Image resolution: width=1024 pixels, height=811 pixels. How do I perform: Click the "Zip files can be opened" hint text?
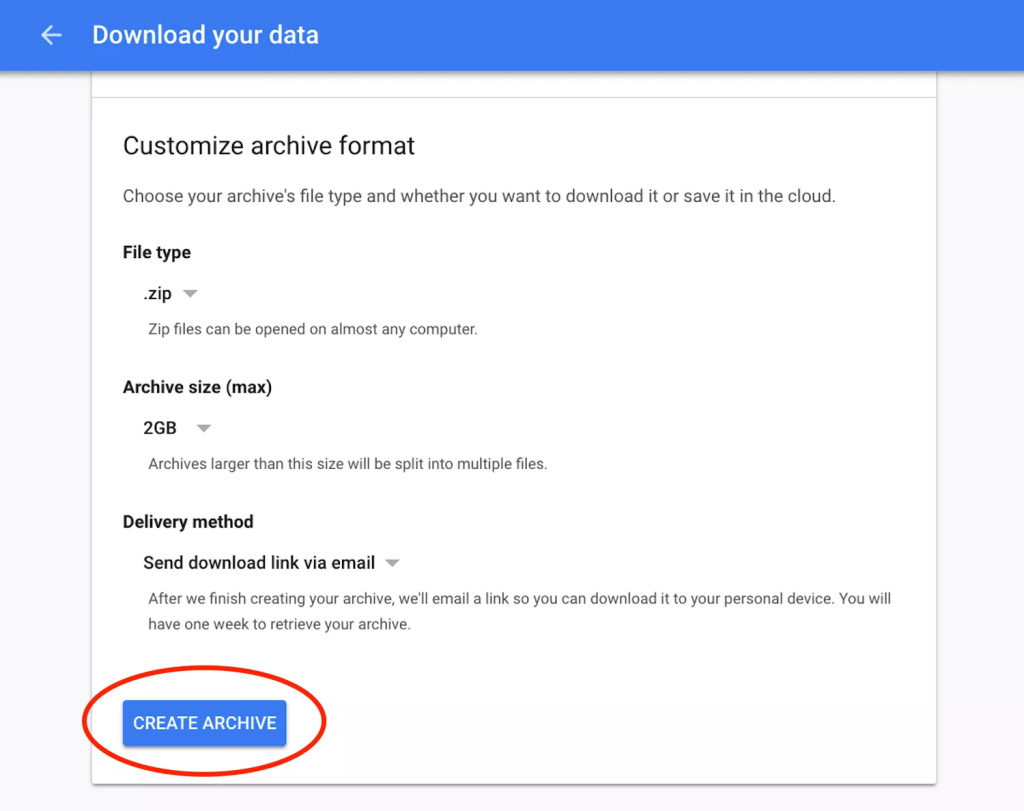(312, 328)
